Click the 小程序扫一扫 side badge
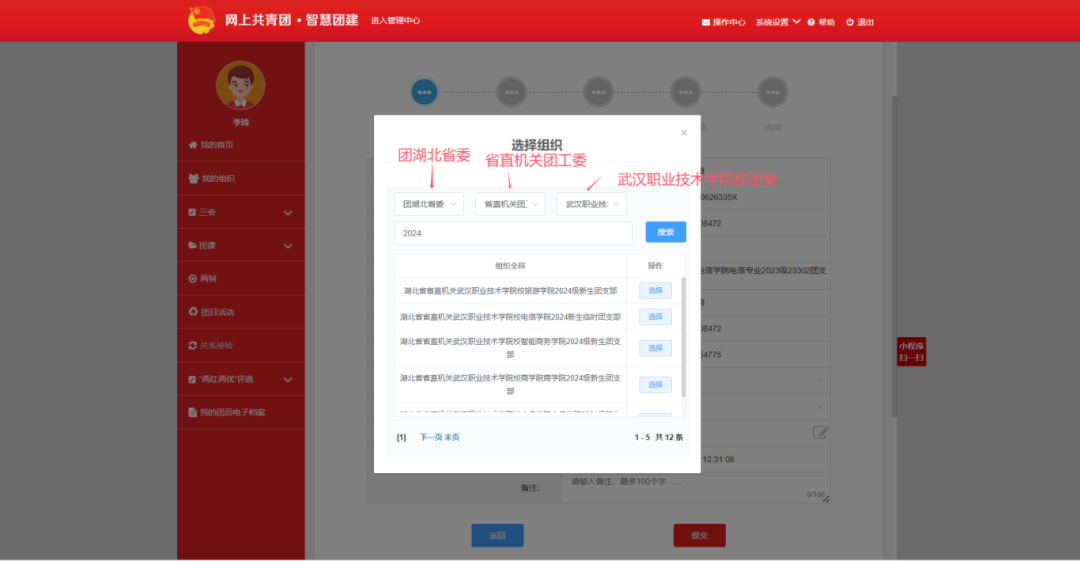This screenshot has width=1080, height=561. tap(911, 351)
